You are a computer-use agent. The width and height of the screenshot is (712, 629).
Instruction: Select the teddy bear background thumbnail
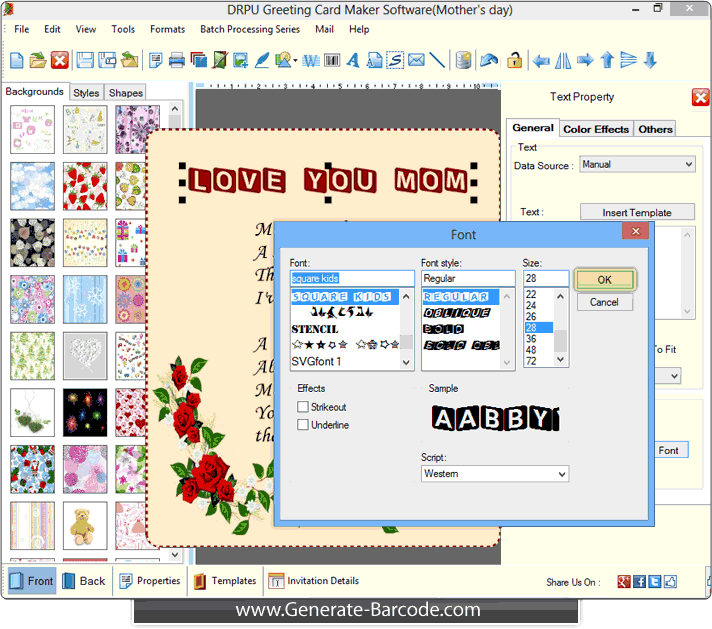pos(85,526)
